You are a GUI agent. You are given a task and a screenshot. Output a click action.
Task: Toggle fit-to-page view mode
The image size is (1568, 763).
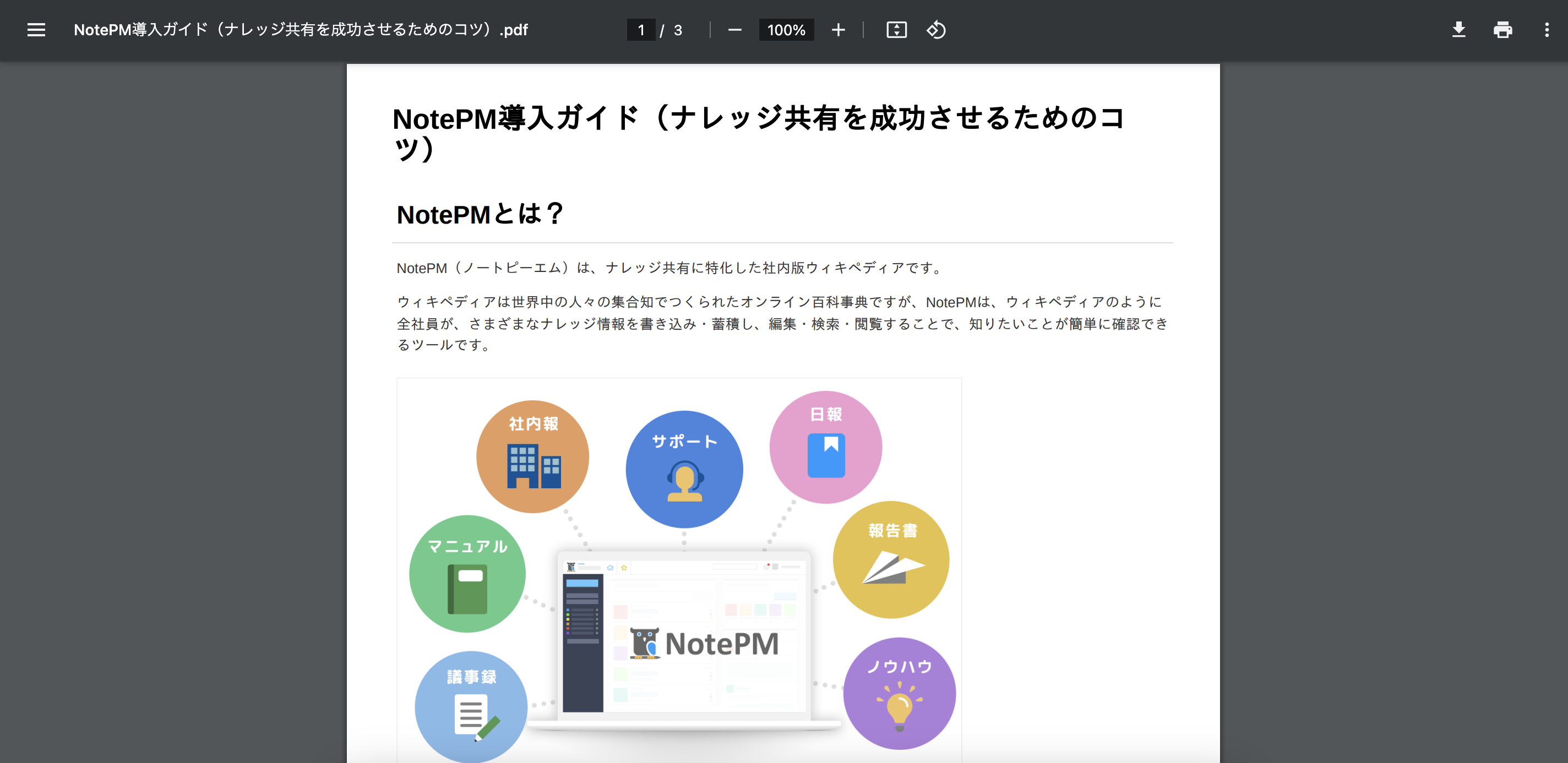(896, 30)
